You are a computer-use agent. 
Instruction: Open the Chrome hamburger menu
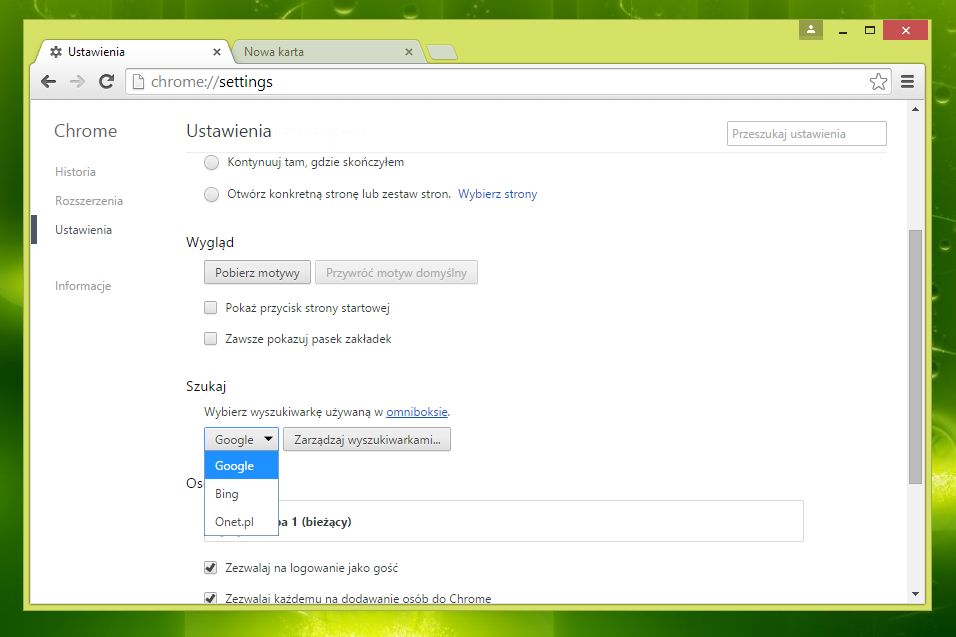[x=907, y=82]
